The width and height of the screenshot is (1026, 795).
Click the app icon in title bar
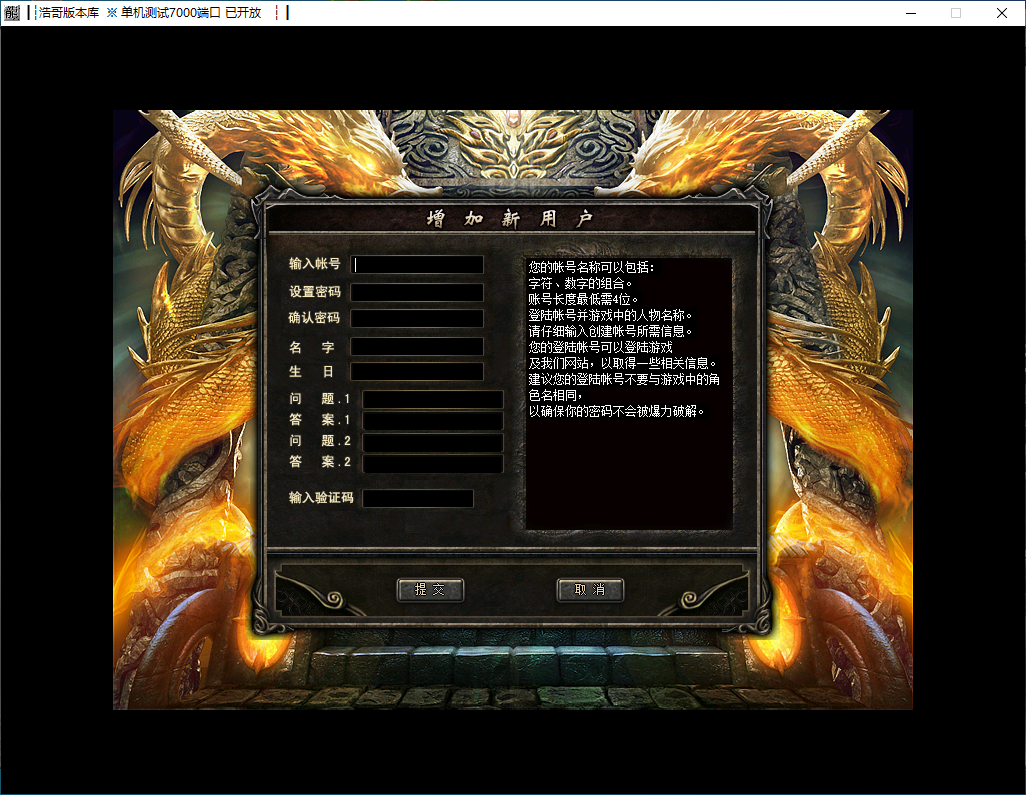[12, 12]
